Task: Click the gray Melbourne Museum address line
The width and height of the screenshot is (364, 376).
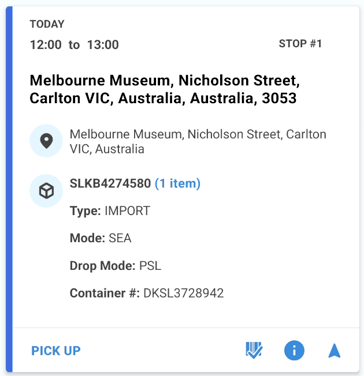Action: click(x=198, y=141)
